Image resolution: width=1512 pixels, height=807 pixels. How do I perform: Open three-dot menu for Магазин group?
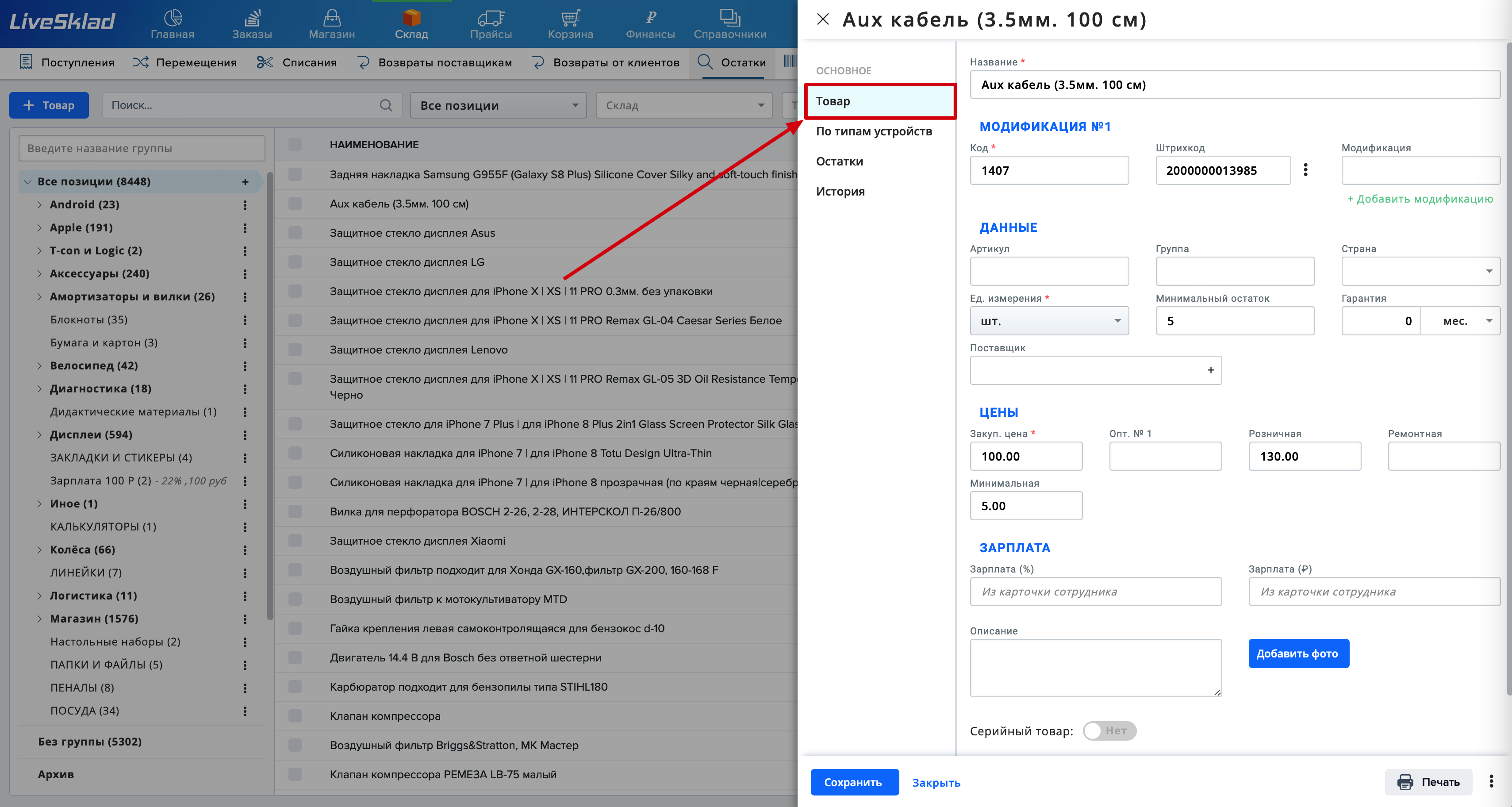[245, 619]
